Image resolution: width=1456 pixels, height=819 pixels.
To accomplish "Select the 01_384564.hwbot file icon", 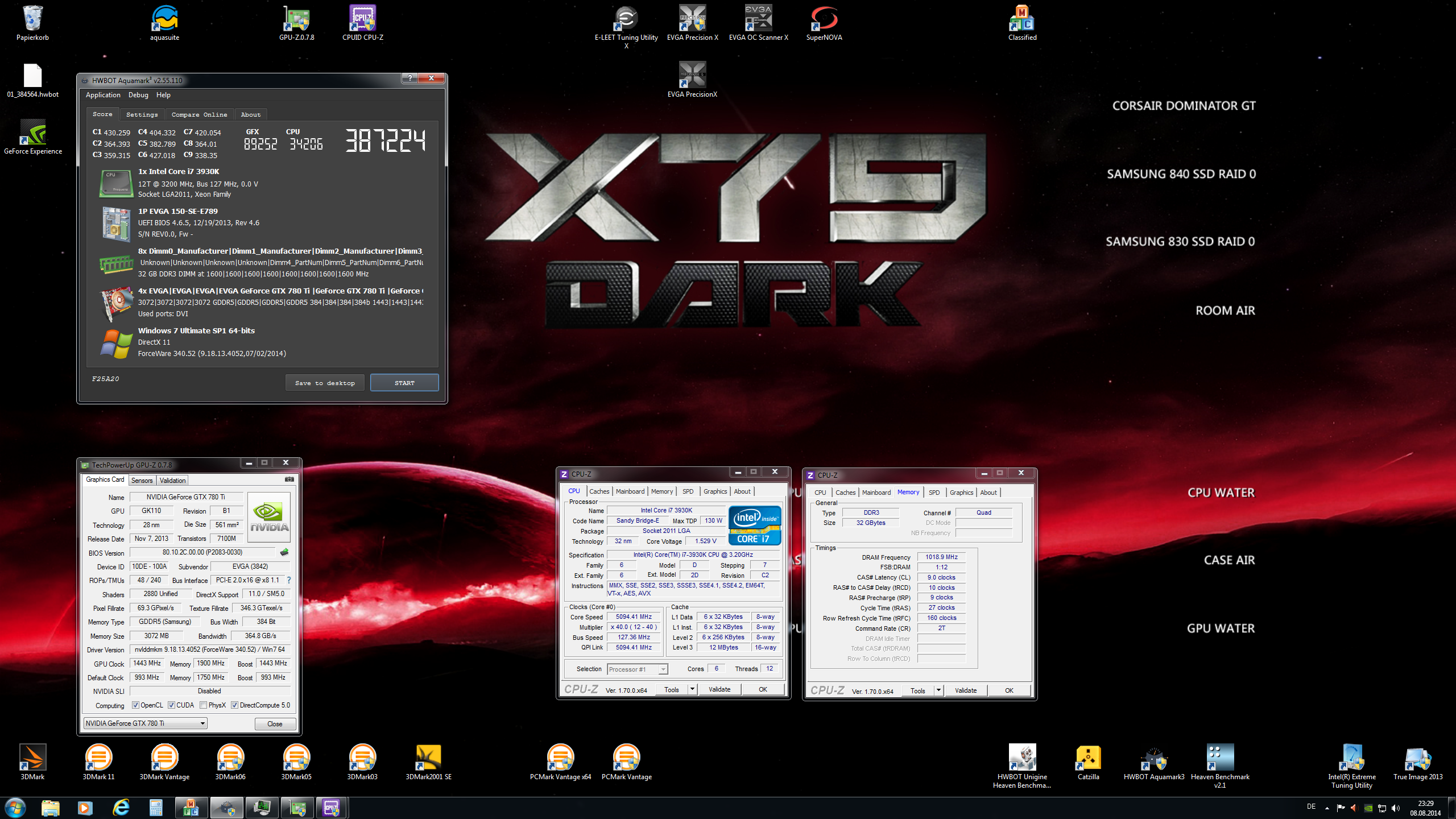I will click(32, 80).
